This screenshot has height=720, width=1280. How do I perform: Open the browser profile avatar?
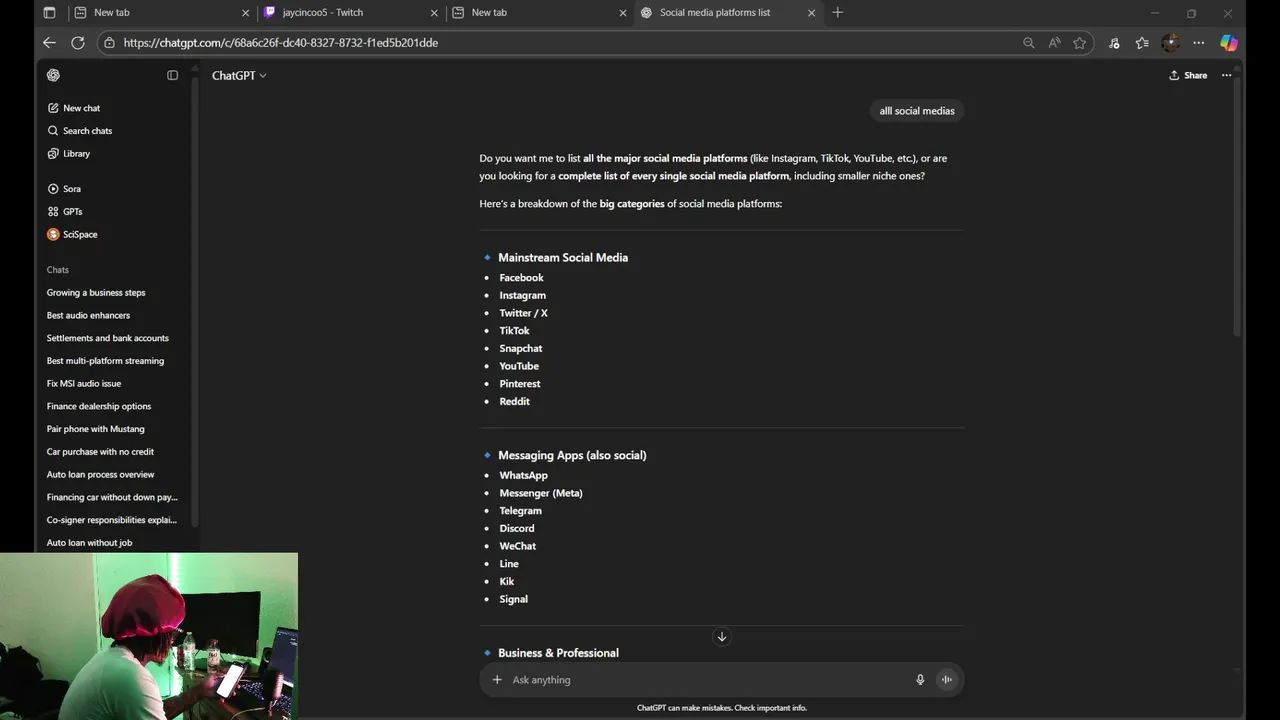point(1170,43)
